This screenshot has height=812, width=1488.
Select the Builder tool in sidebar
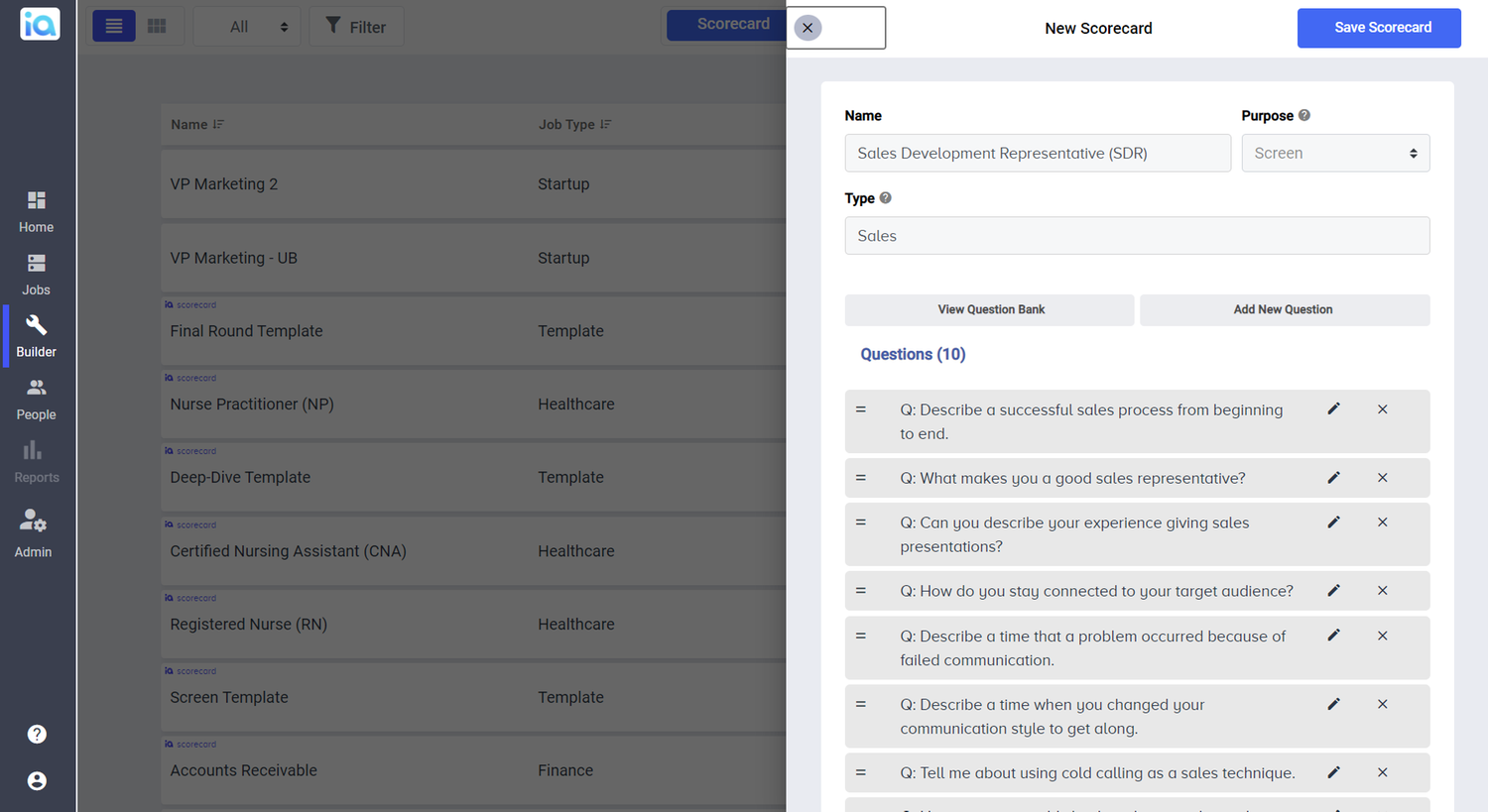pyautogui.click(x=36, y=337)
